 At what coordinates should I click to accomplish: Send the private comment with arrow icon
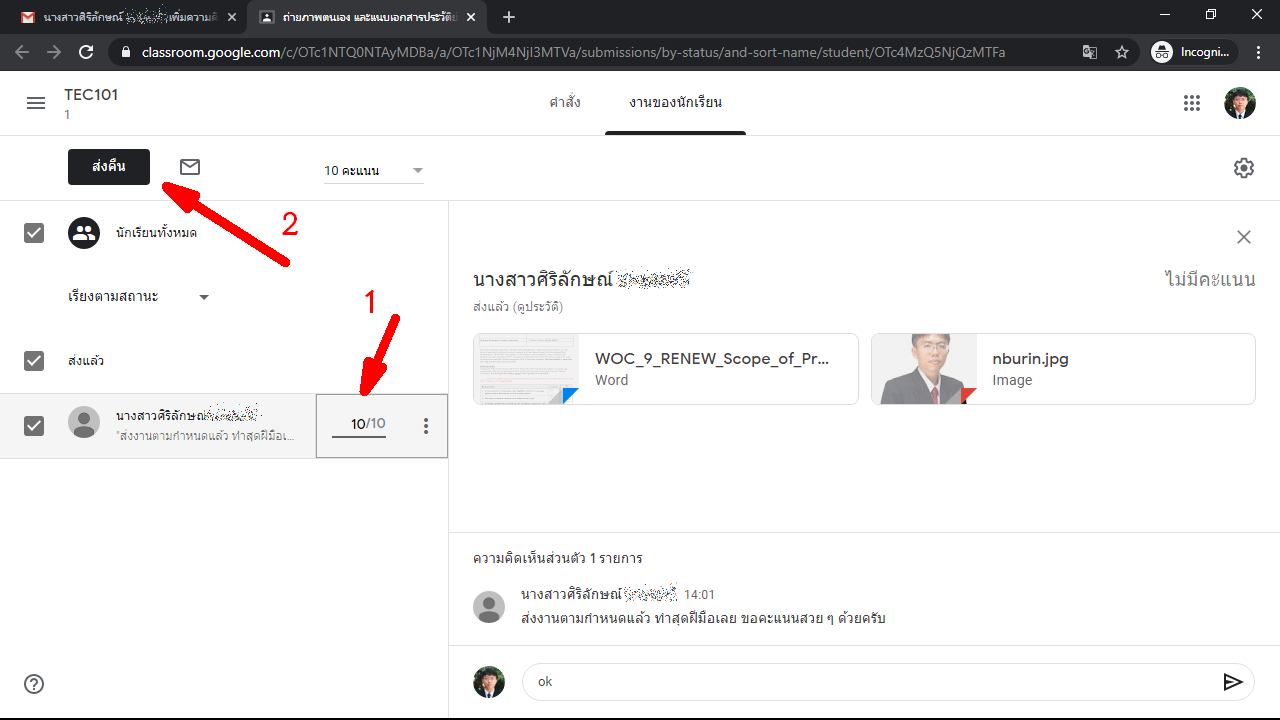[1233, 682]
